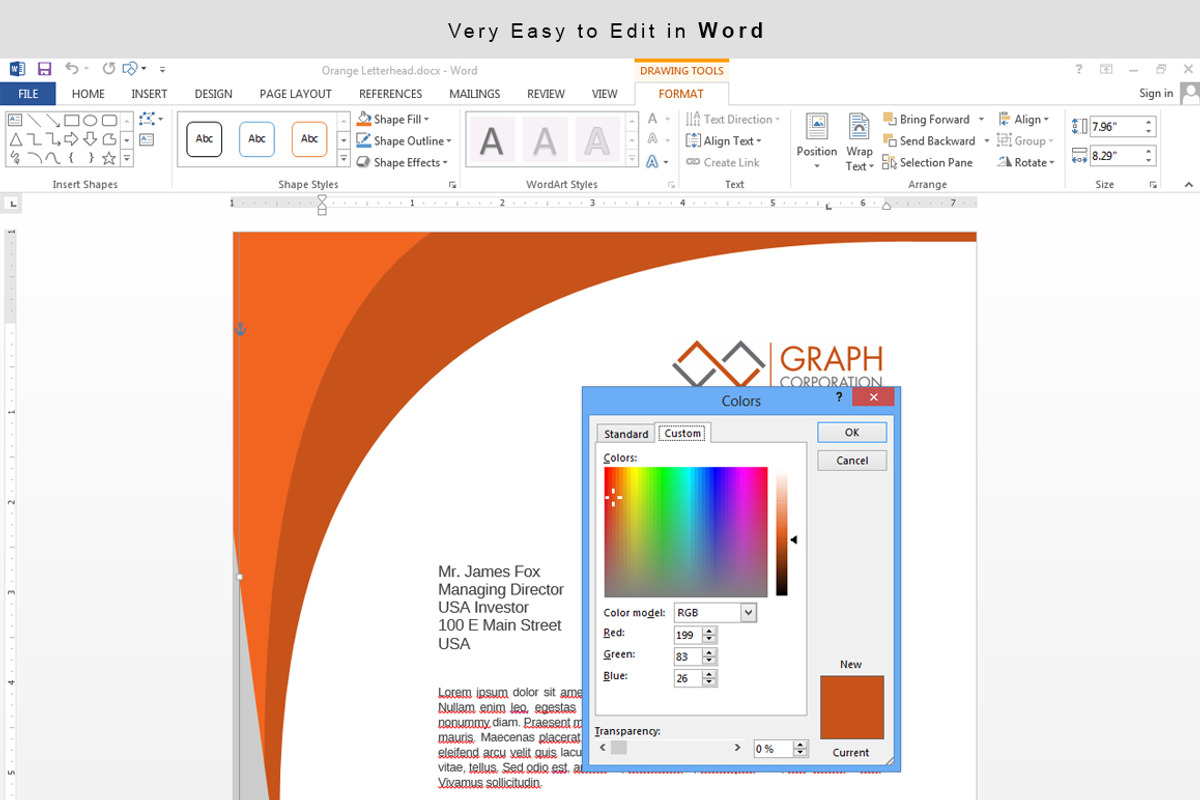This screenshot has height=800, width=1200.
Task: Switch to the HOME tab
Action: pos(88,94)
